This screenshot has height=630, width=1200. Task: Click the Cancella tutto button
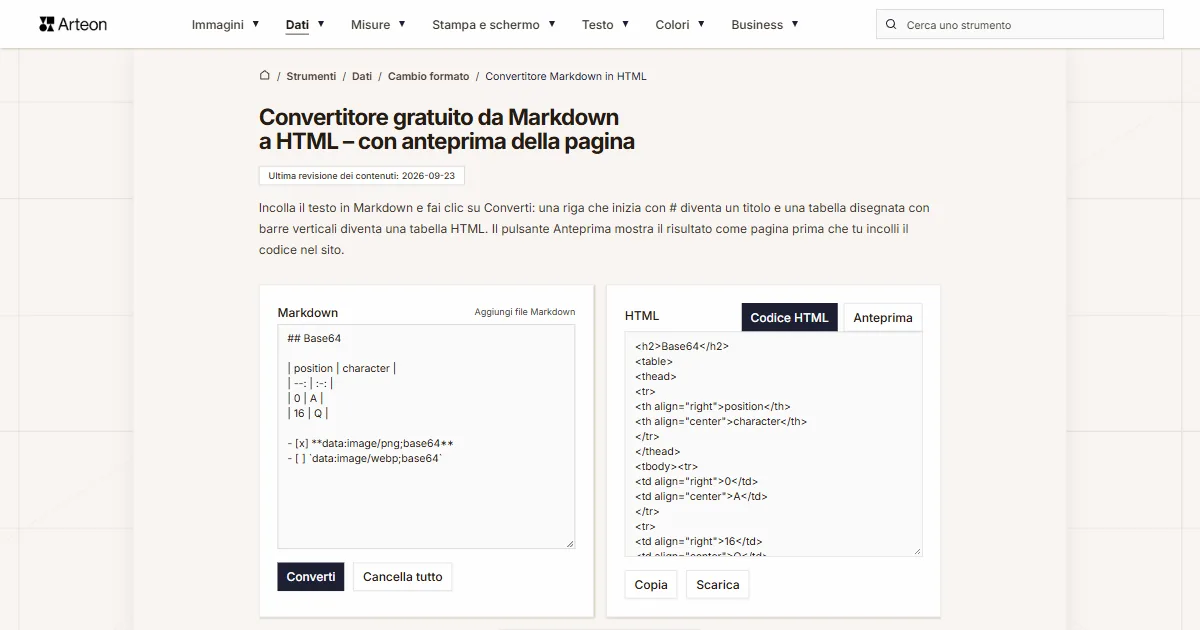point(402,577)
